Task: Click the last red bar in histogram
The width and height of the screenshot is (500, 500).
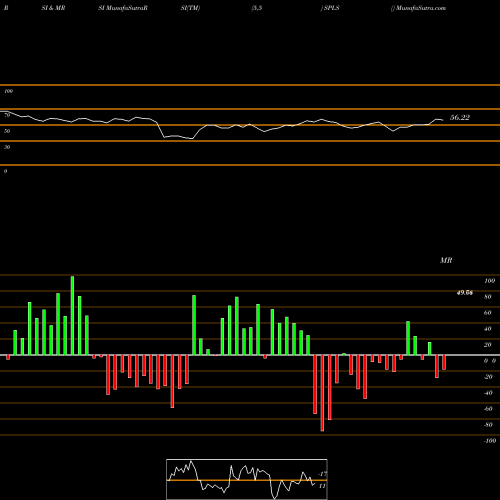Action: point(444,362)
